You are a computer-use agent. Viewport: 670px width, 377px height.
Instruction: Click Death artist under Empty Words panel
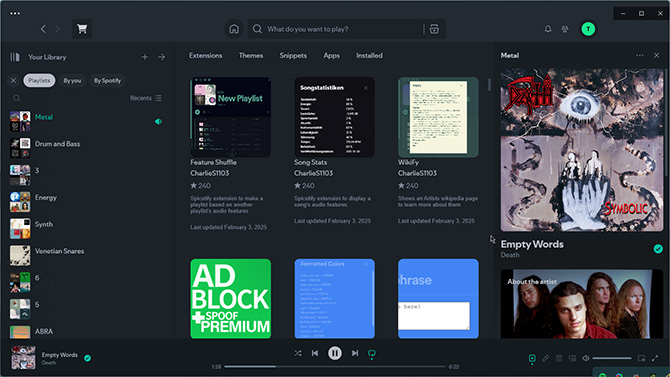point(510,255)
